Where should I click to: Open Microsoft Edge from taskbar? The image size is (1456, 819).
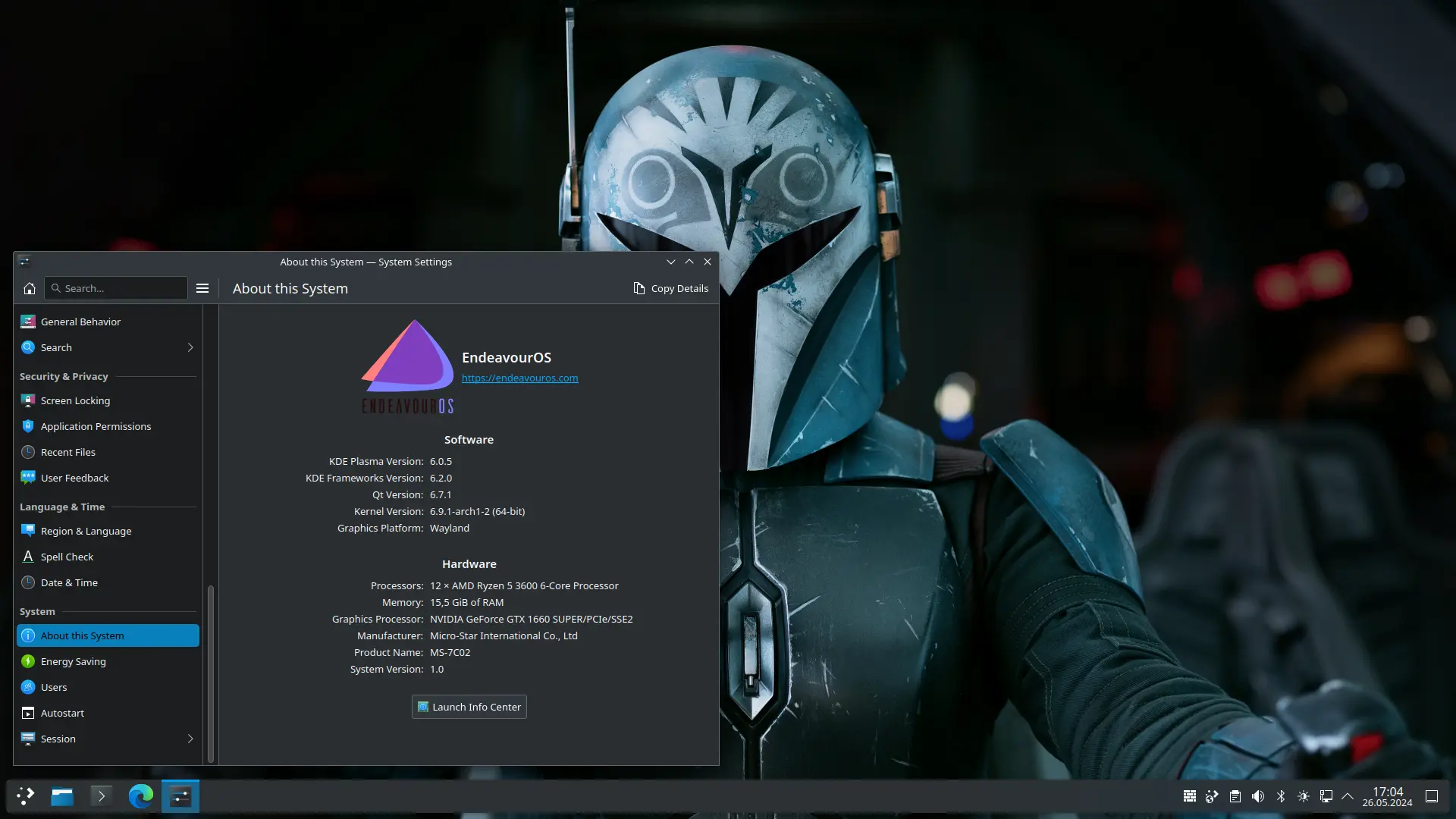(140, 796)
